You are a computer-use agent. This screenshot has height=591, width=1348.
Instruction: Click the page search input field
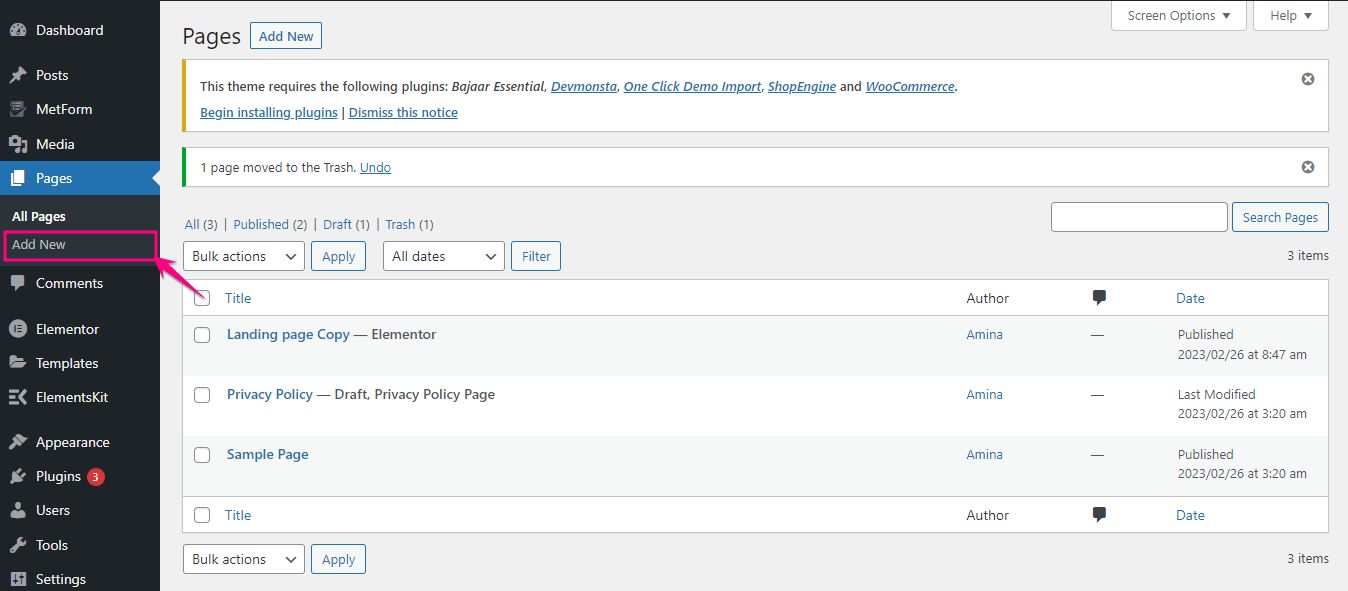[x=1138, y=217]
